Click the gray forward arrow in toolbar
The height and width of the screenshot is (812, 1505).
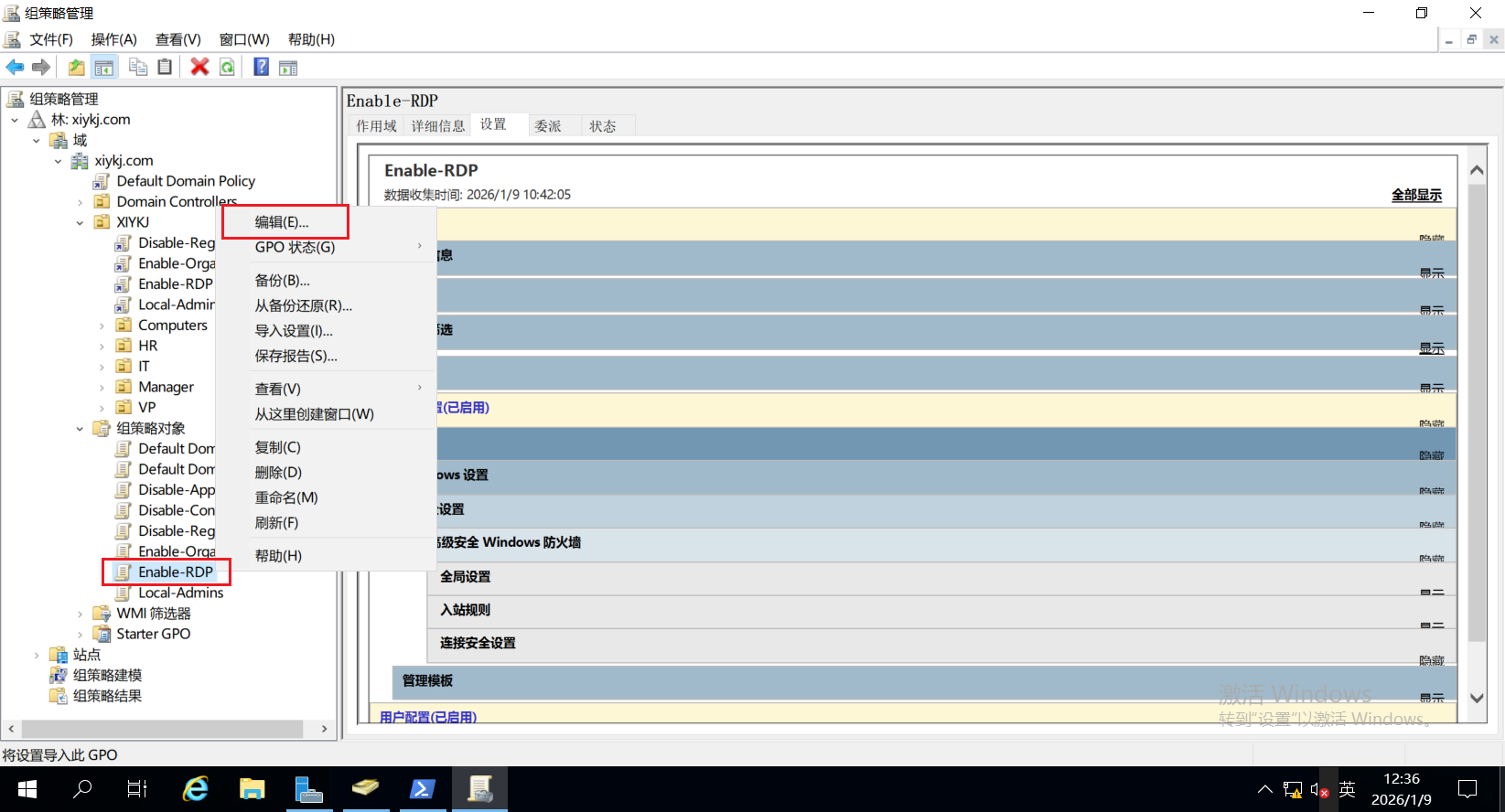tap(41, 67)
